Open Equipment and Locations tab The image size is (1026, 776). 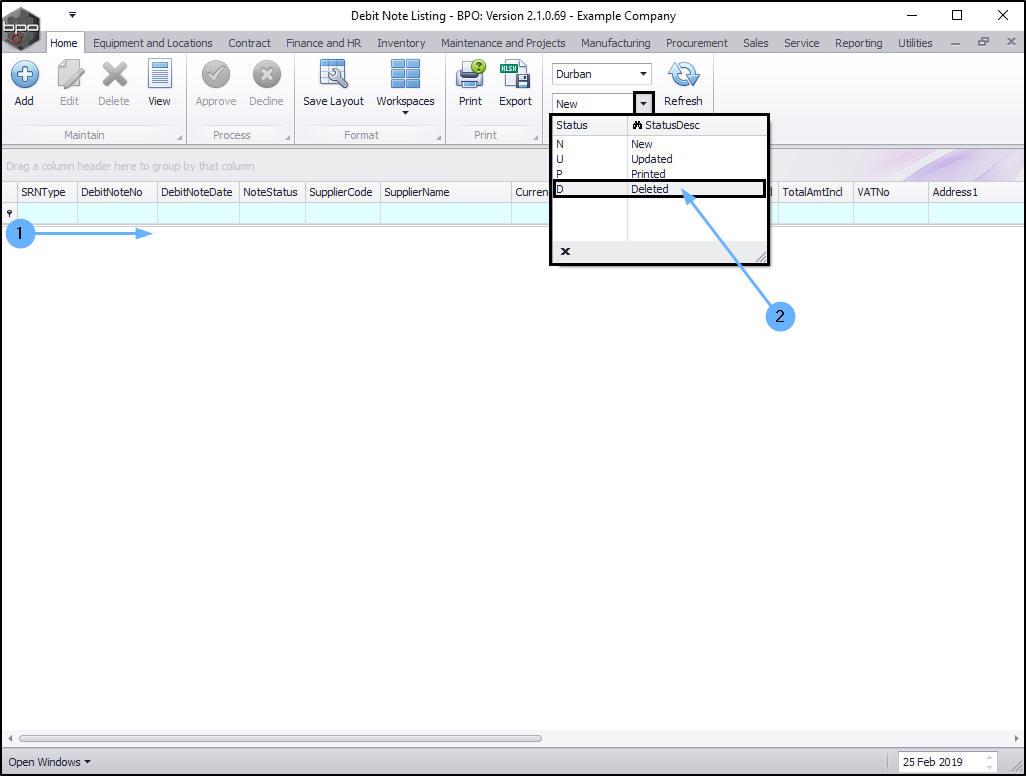coord(152,43)
